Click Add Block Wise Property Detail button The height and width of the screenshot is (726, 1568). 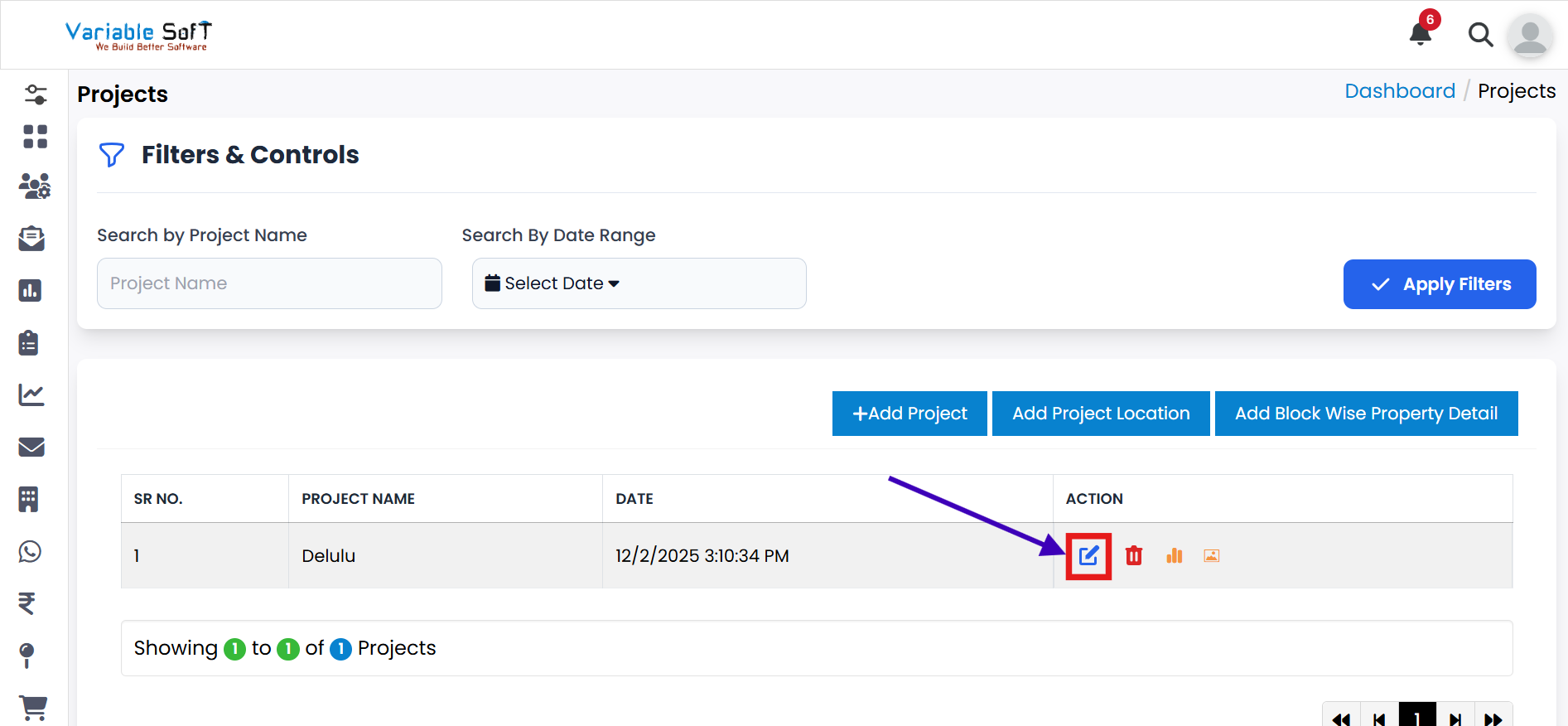pyautogui.click(x=1366, y=414)
